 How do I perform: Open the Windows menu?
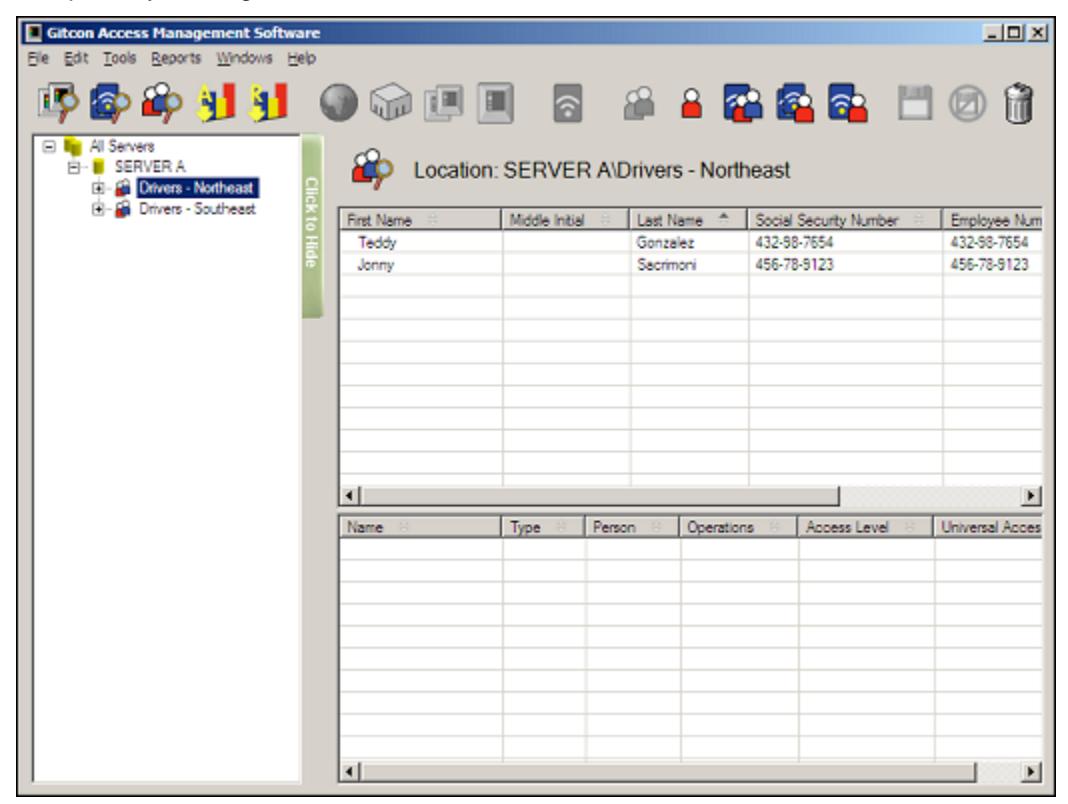point(245,59)
